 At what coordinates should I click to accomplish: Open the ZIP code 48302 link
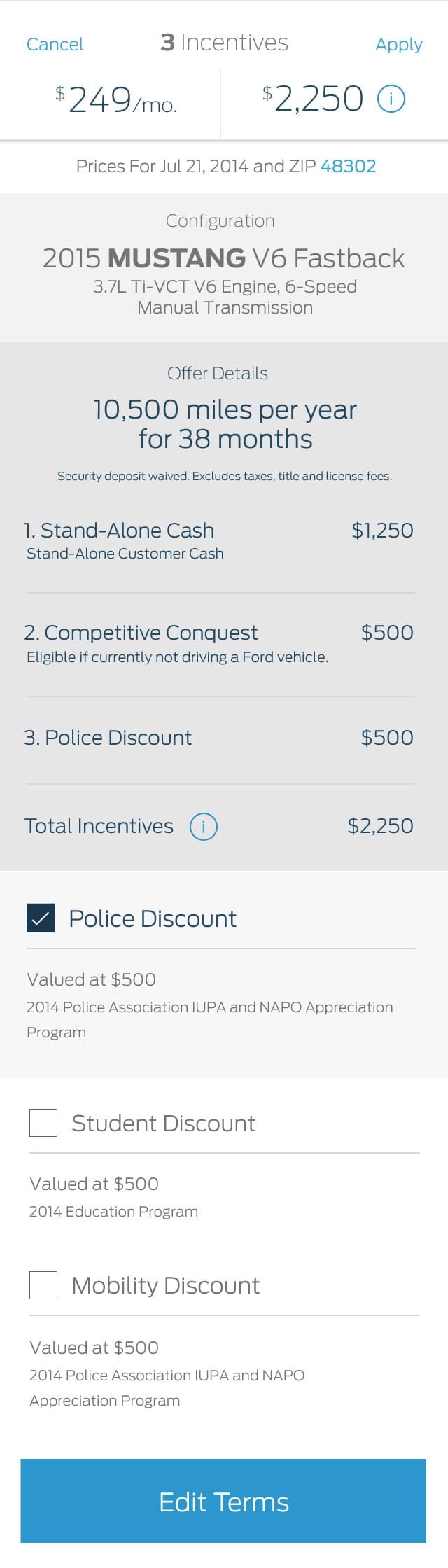(x=348, y=166)
